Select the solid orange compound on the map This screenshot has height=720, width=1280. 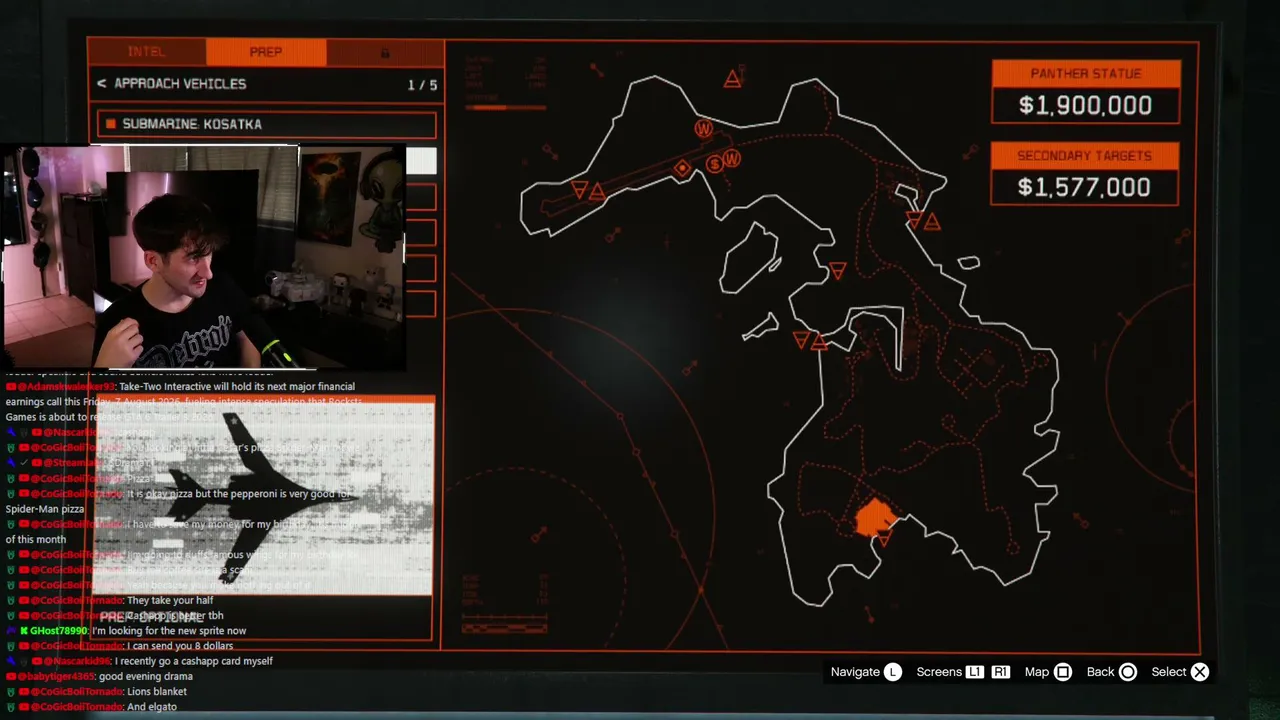click(x=876, y=517)
